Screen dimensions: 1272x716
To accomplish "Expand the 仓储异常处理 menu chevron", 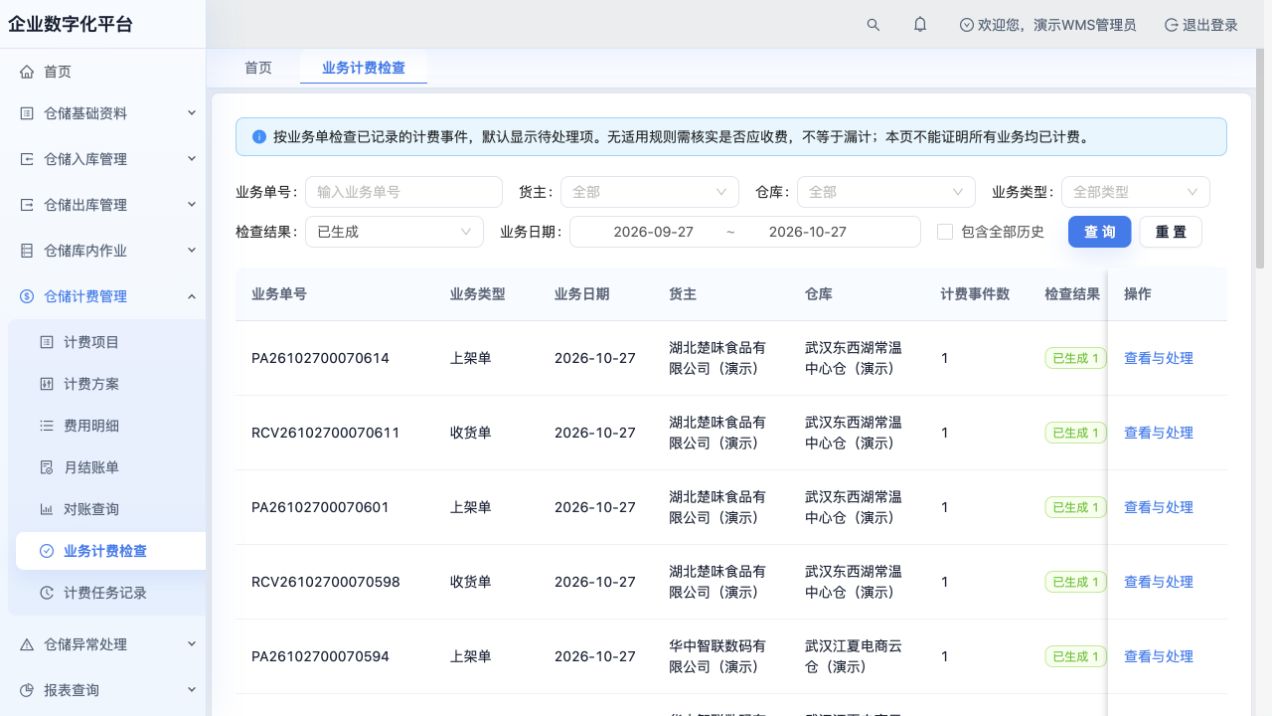I will pyautogui.click(x=192, y=644).
